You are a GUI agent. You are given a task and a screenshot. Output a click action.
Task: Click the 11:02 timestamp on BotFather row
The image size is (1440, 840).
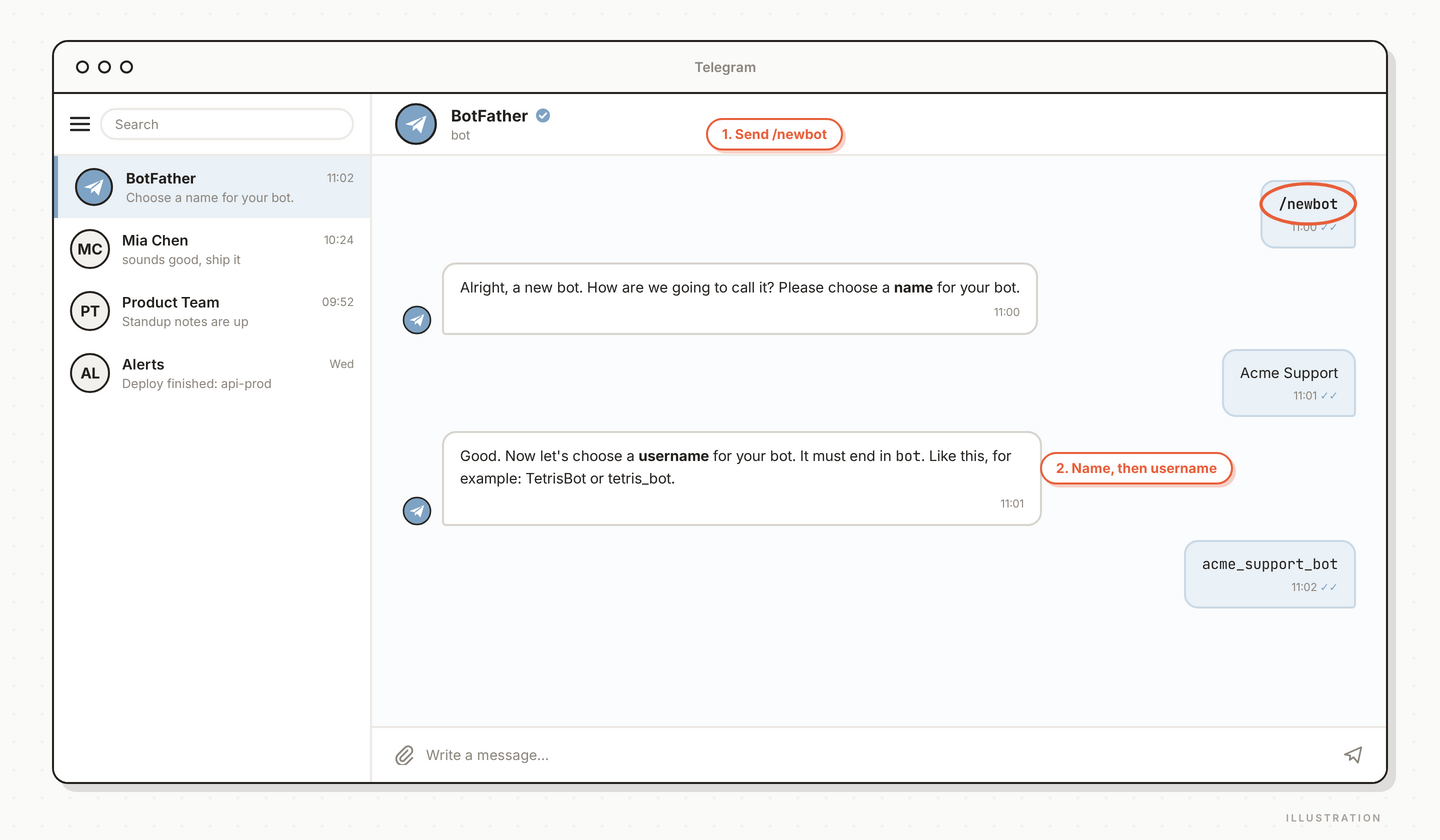[340, 178]
